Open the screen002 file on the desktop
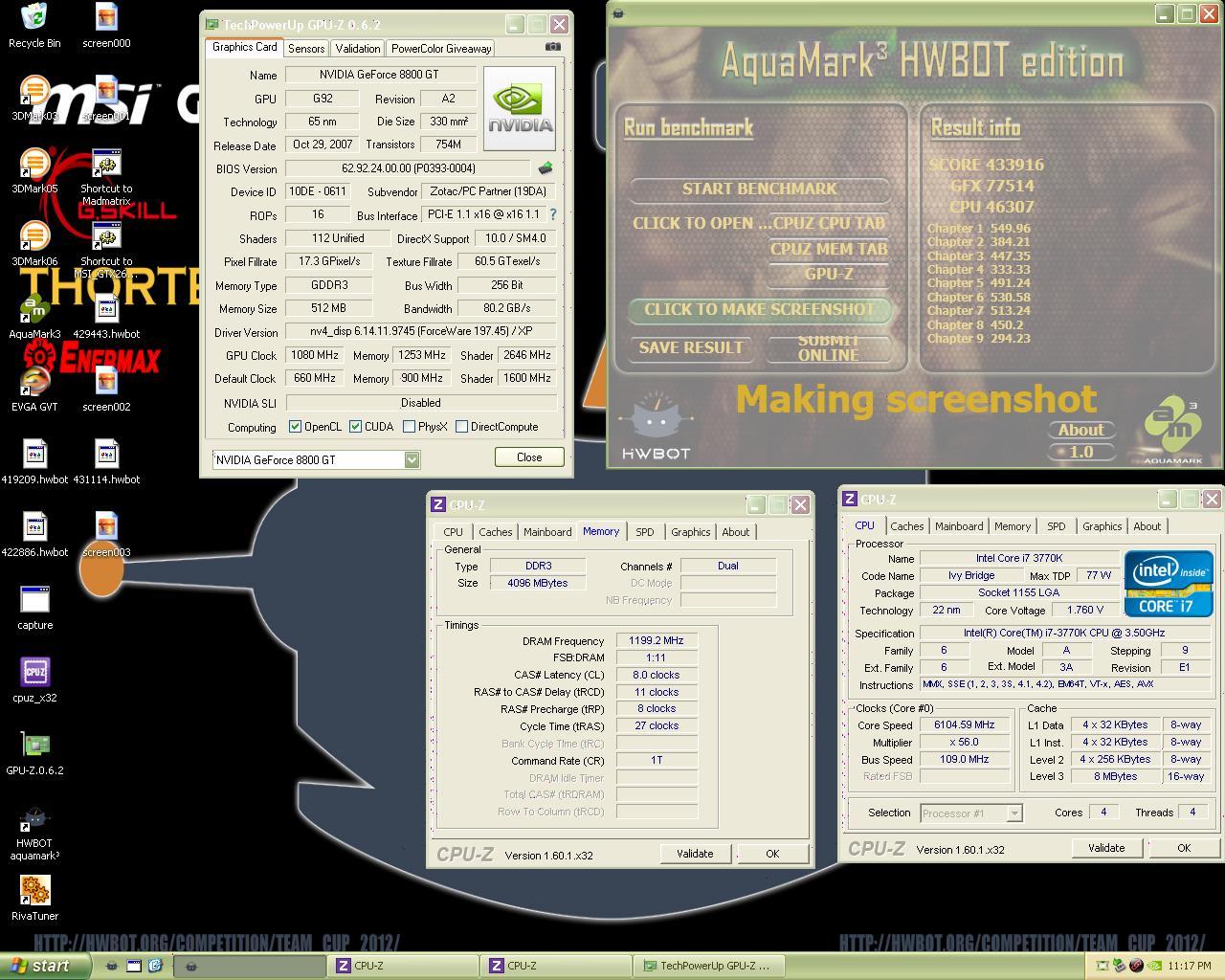This screenshot has height=980, width=1225. 106,390
